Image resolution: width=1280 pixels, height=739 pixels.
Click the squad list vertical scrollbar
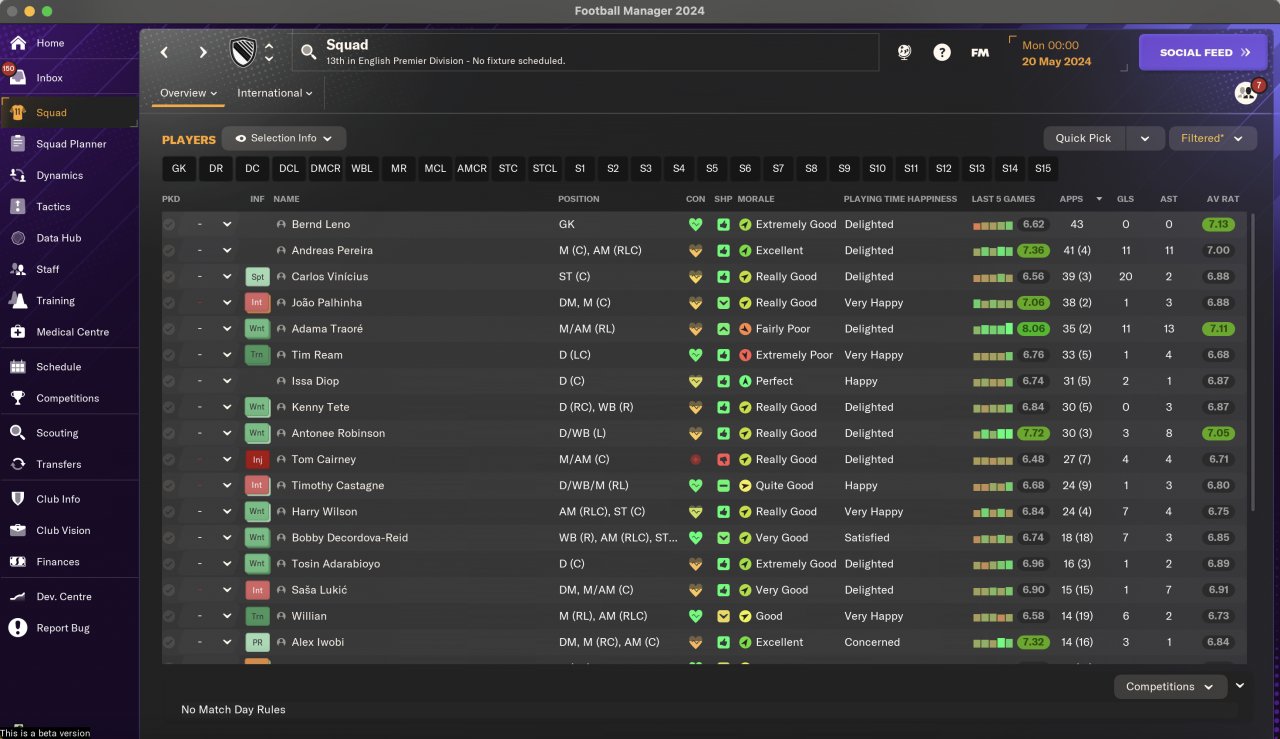click(x=1251, y=360)
